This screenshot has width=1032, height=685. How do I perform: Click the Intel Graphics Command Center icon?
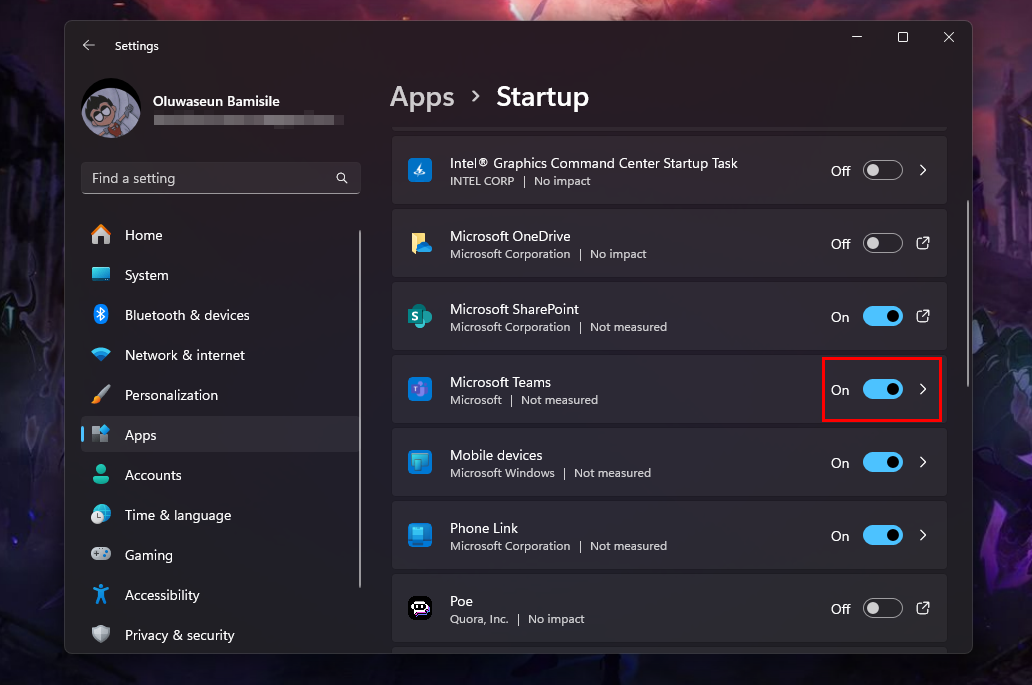[x=419, y=170]
